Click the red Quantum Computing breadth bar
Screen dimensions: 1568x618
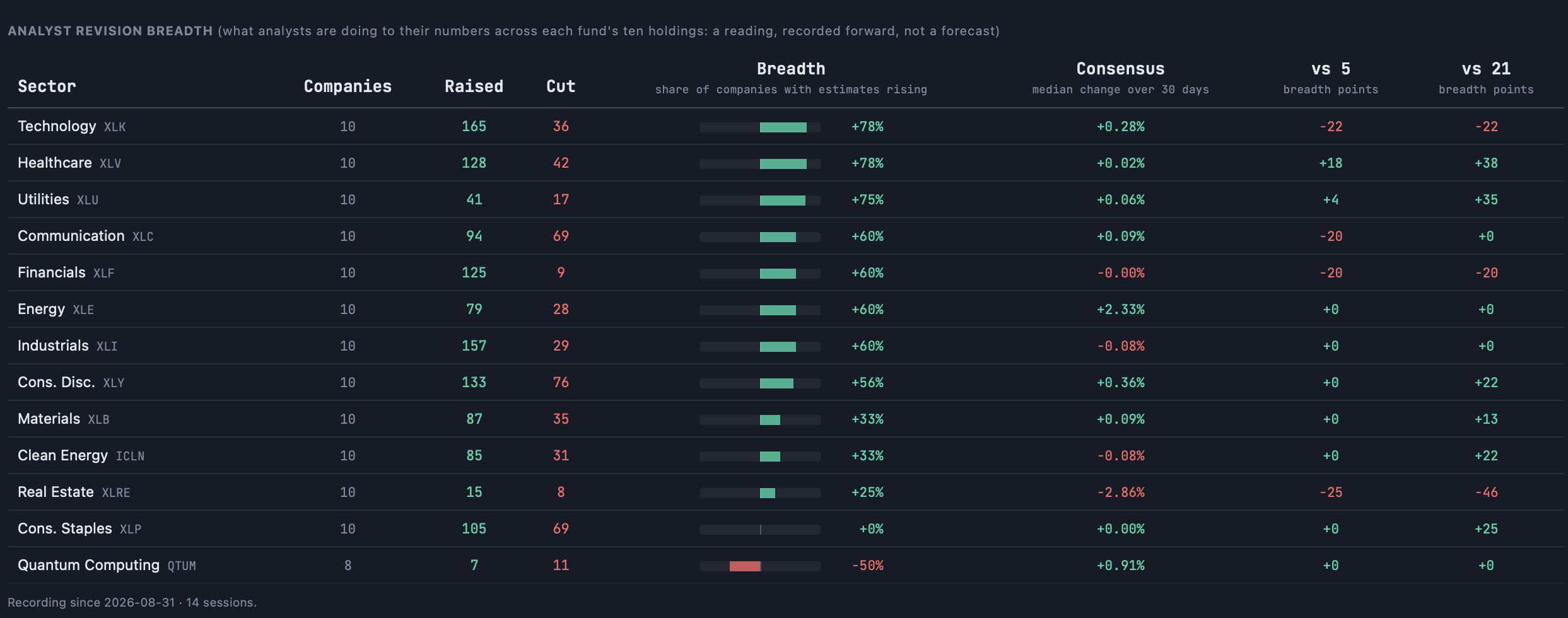pos(745,566)
